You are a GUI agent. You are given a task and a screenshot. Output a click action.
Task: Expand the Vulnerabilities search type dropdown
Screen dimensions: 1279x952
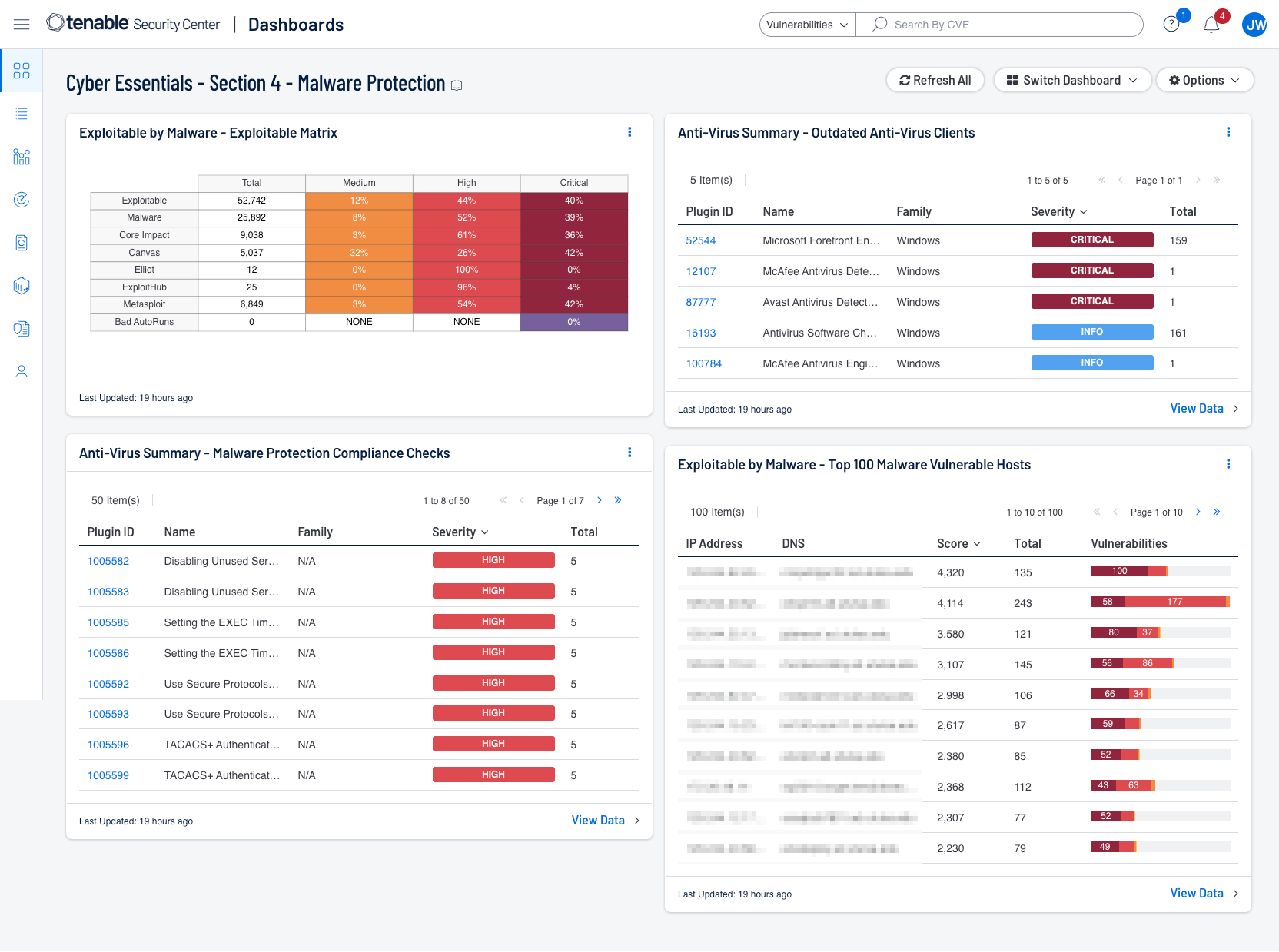pos(807,25)
